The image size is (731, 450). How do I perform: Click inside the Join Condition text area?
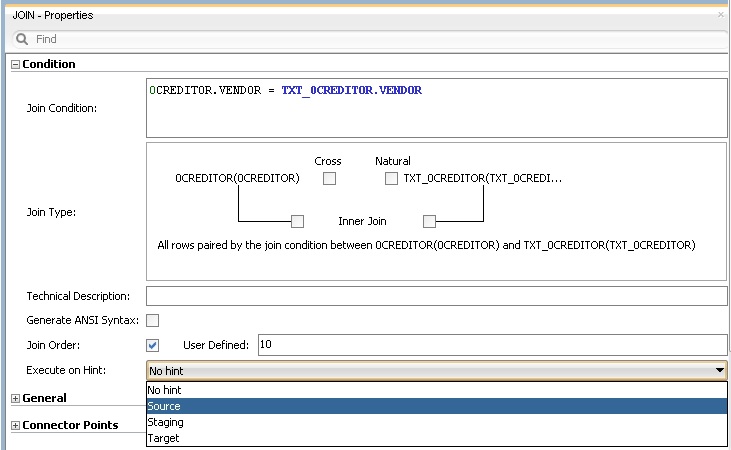pyautogui.click(x=436, y=108)
